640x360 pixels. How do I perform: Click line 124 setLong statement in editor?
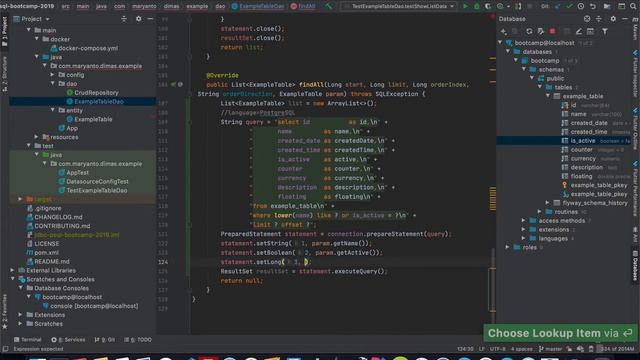[265, 262]
